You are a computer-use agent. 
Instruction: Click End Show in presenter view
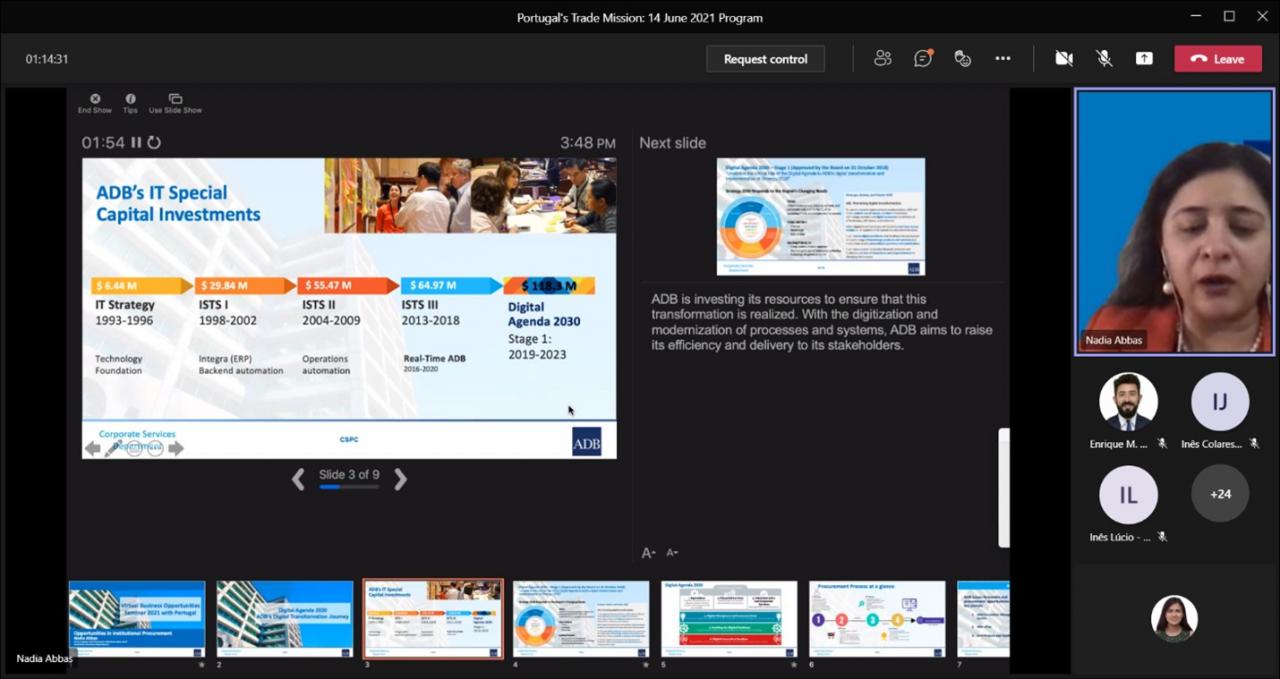95,103
